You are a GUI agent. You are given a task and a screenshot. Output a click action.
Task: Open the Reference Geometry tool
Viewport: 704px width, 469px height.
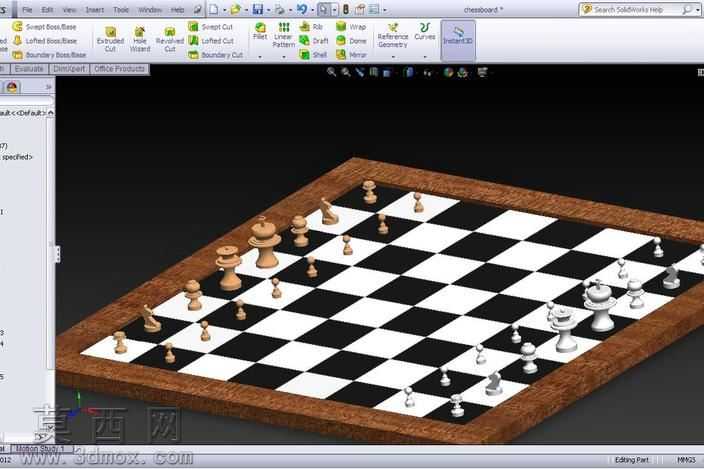pos(393,35)
